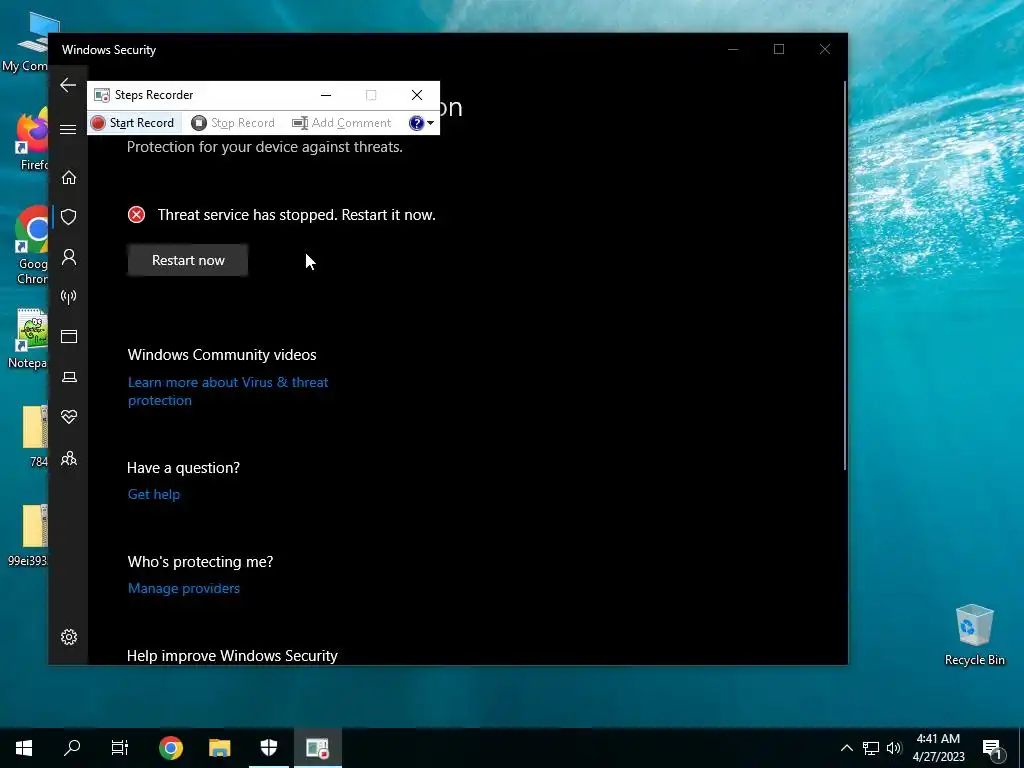Open the Windows Start menu
The image size is (1024, 768).
[24, 748]
